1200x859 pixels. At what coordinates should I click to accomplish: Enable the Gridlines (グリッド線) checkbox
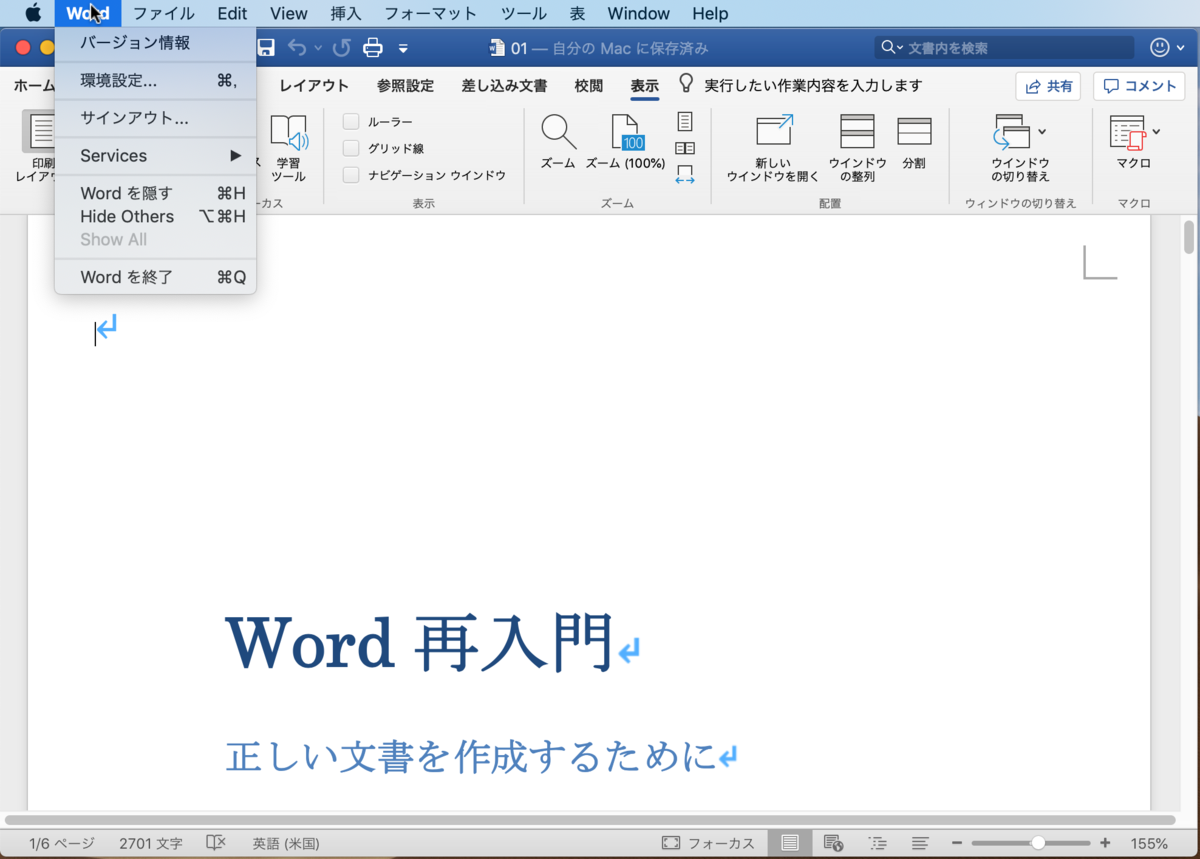pos(351,148)
